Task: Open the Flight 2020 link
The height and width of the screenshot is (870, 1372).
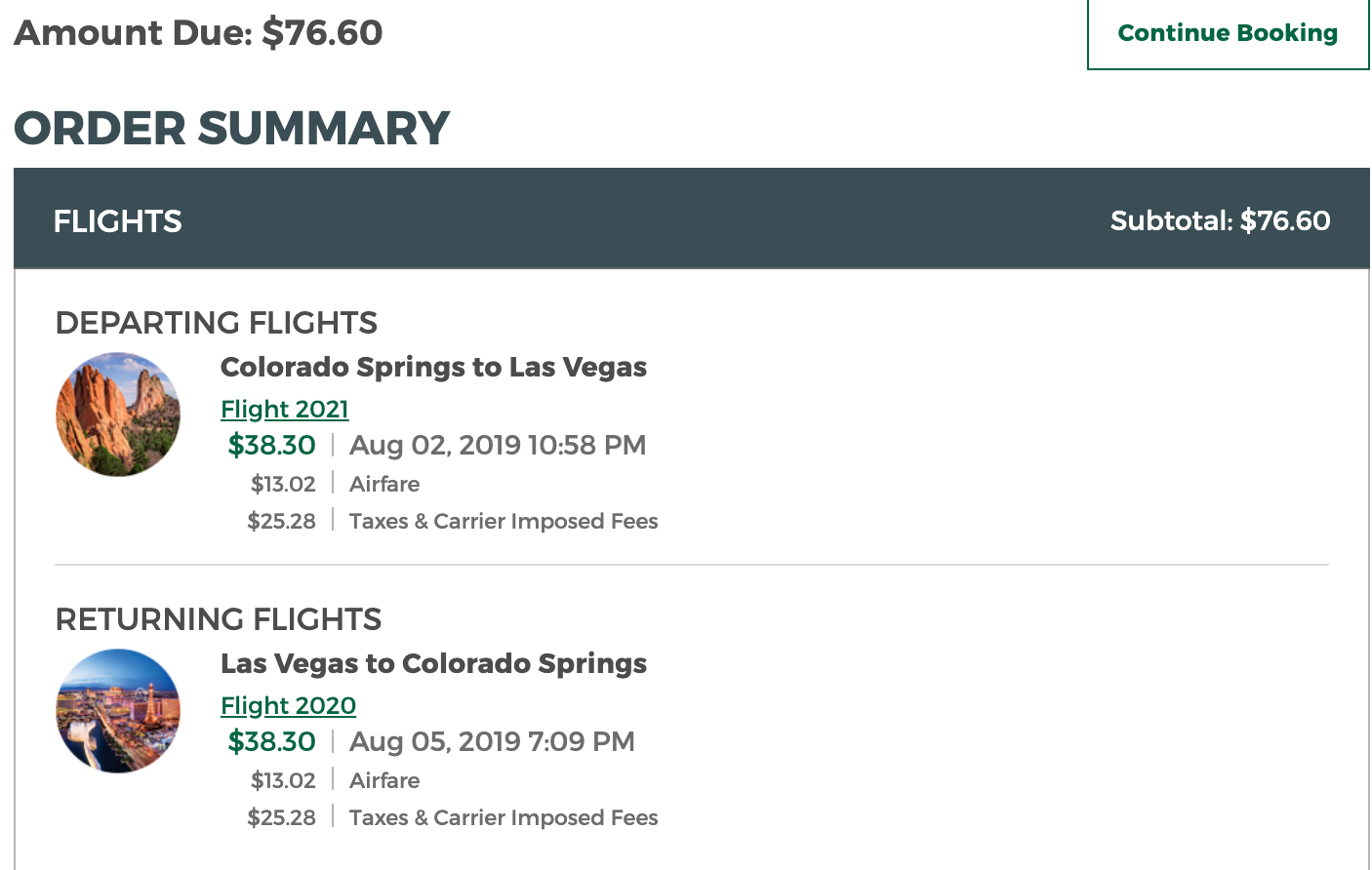Action: point(288,705)
